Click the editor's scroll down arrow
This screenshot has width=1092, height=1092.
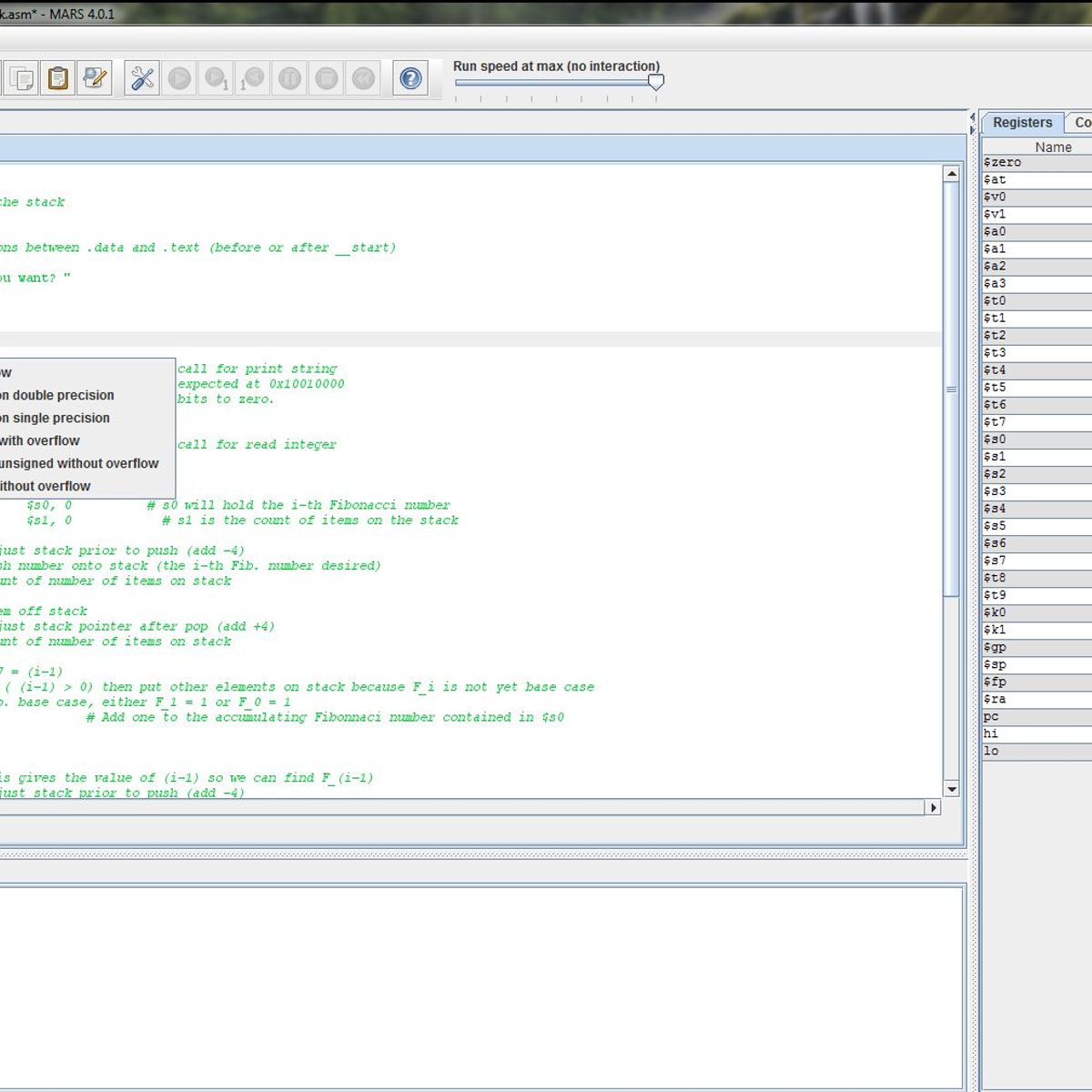(952, 789)
